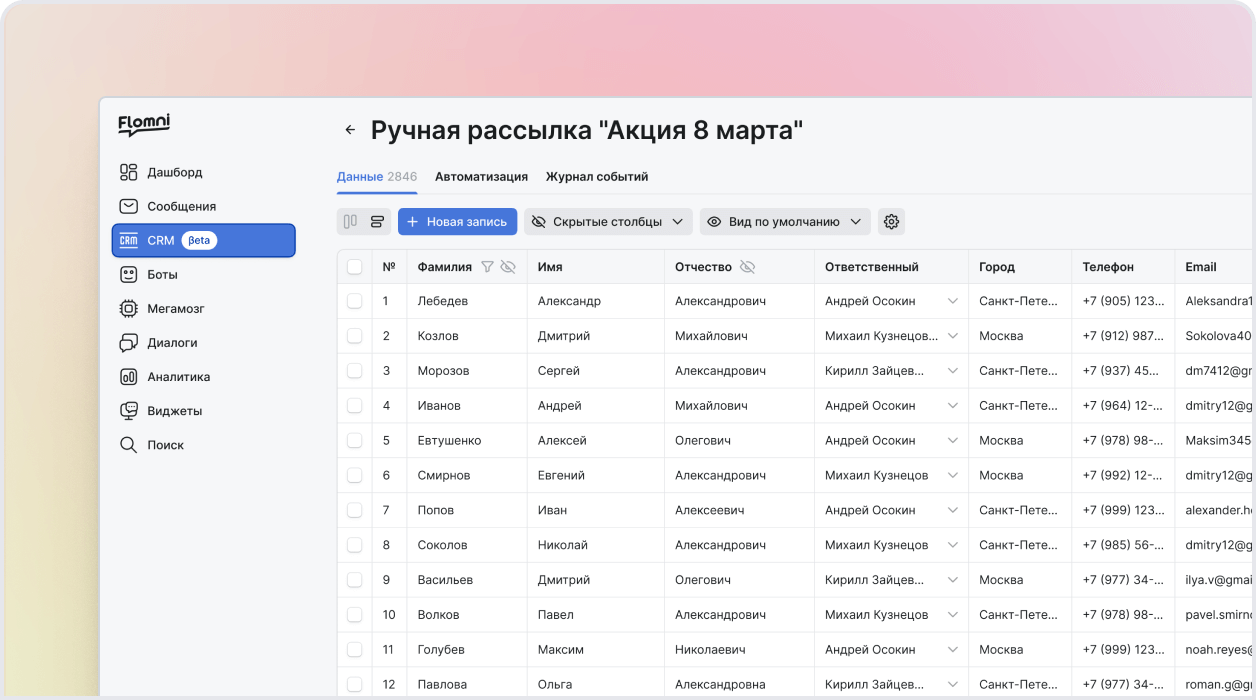Expand the Скрытые столбцы dropdown
Viewport: 1256px width, 700px height.
pos(608,222)
